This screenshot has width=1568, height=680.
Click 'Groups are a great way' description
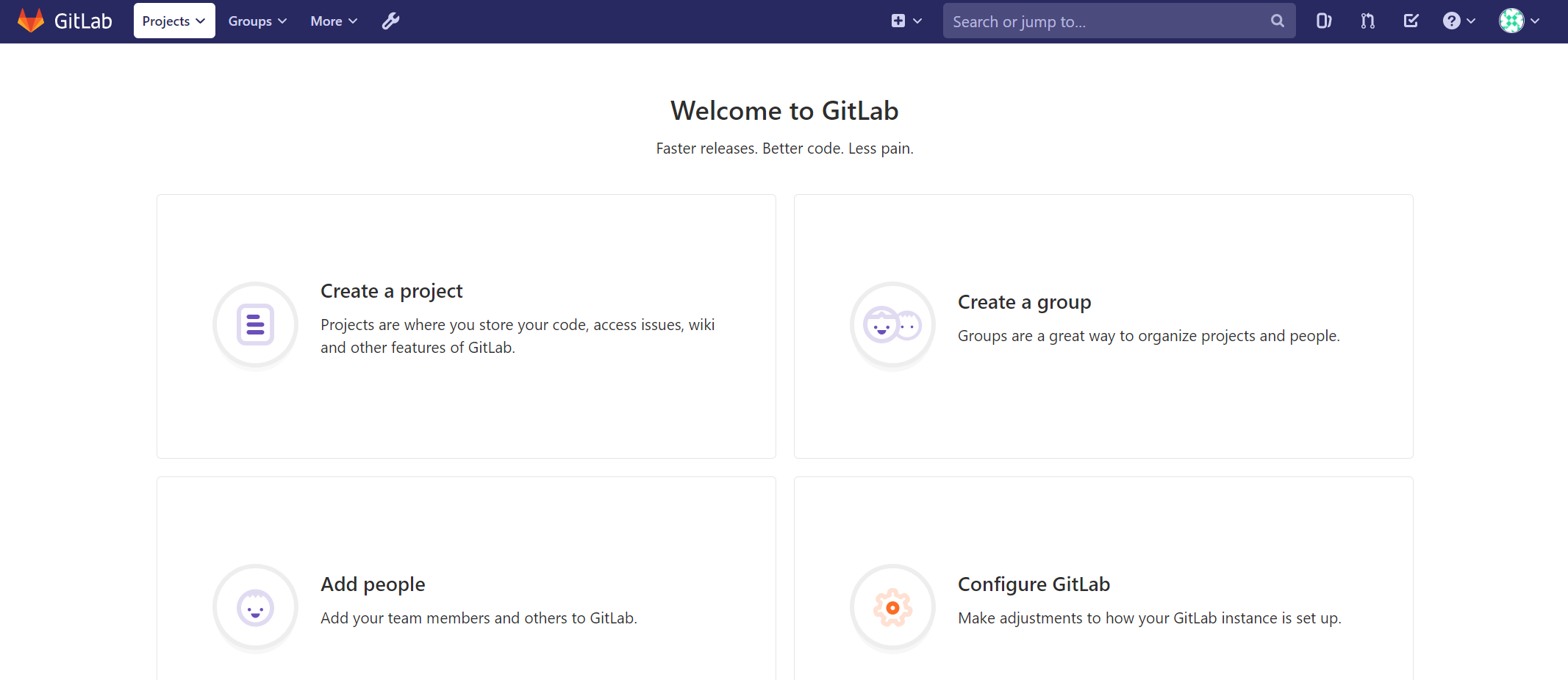pyautogui.click(x=1148, y=336)
